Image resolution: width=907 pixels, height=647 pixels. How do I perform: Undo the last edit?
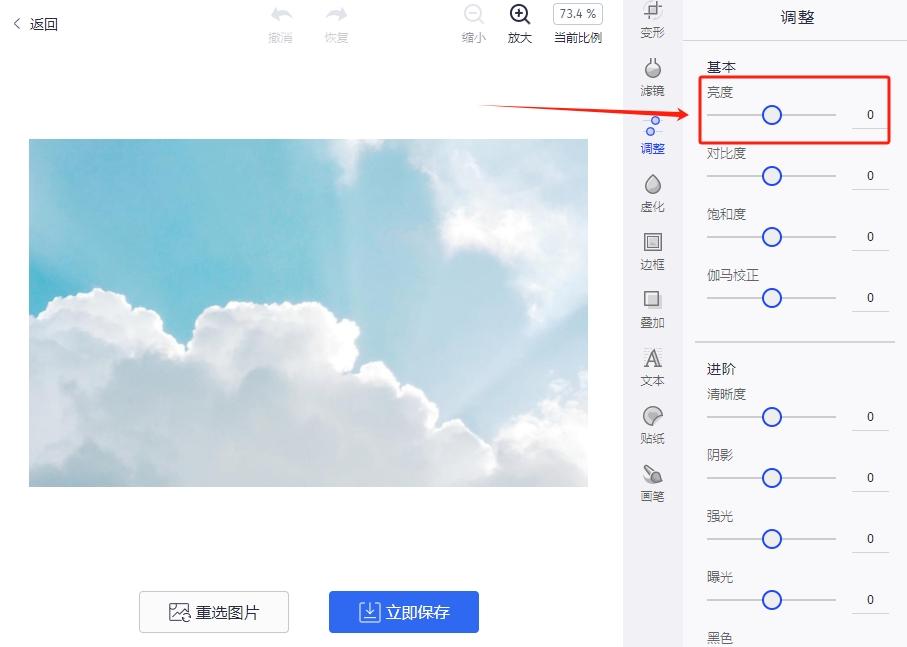point(281,22)
